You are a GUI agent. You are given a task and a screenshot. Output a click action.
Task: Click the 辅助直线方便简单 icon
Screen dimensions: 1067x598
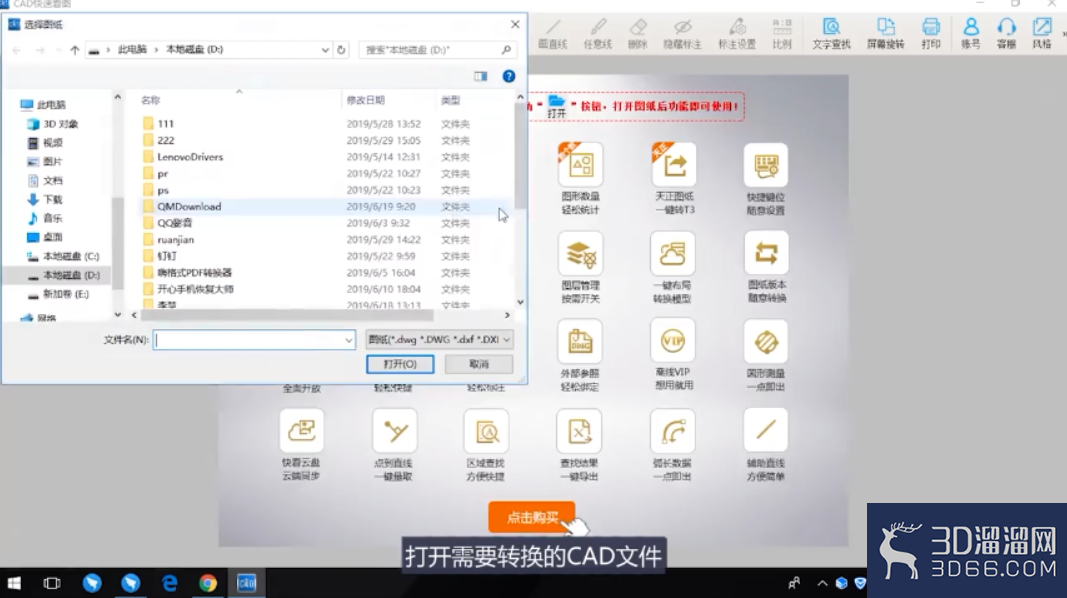pos(766,431)
